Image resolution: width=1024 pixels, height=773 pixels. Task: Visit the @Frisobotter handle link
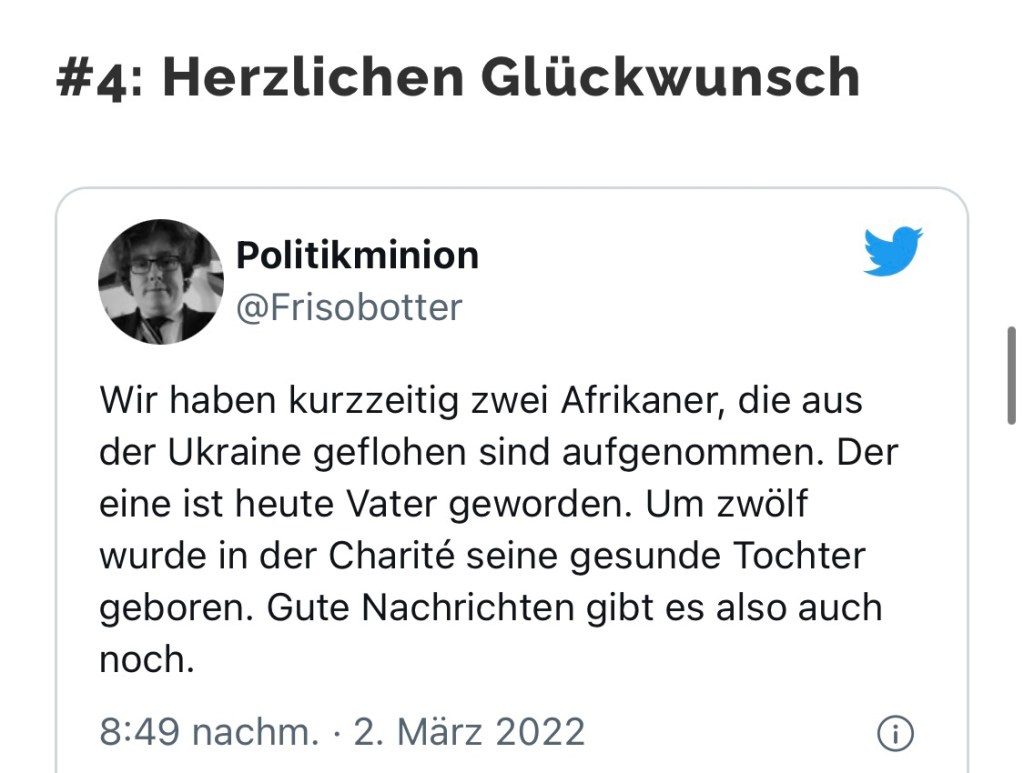349,307
